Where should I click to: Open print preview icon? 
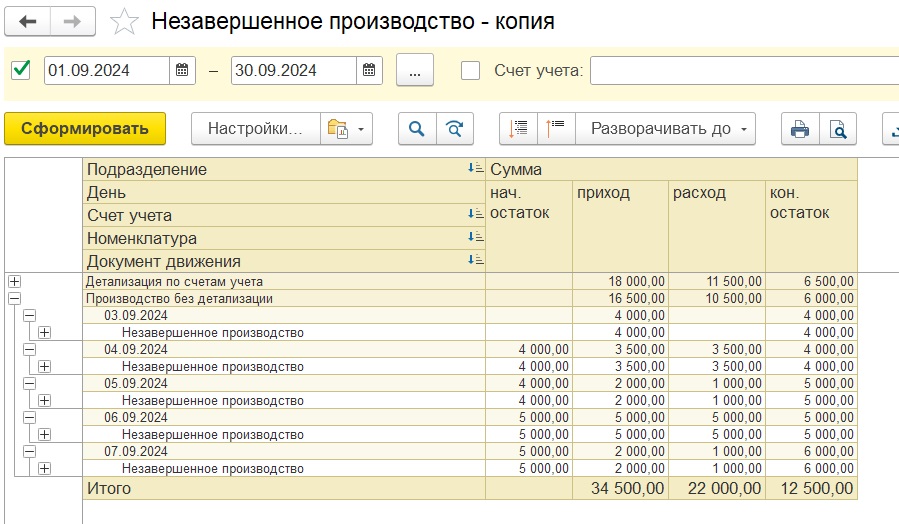point(838,128)
